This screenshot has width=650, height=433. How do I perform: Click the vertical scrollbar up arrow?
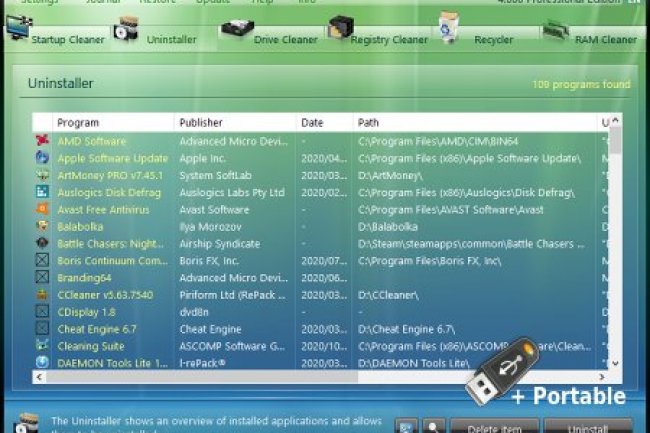pyautogui.click(x=616, y=120)
